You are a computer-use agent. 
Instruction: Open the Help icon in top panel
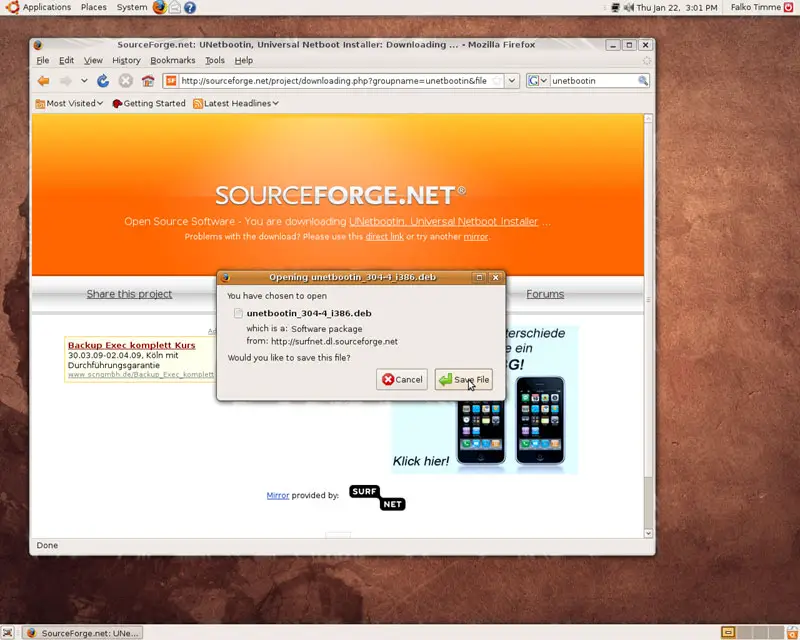tap(190, 8)
